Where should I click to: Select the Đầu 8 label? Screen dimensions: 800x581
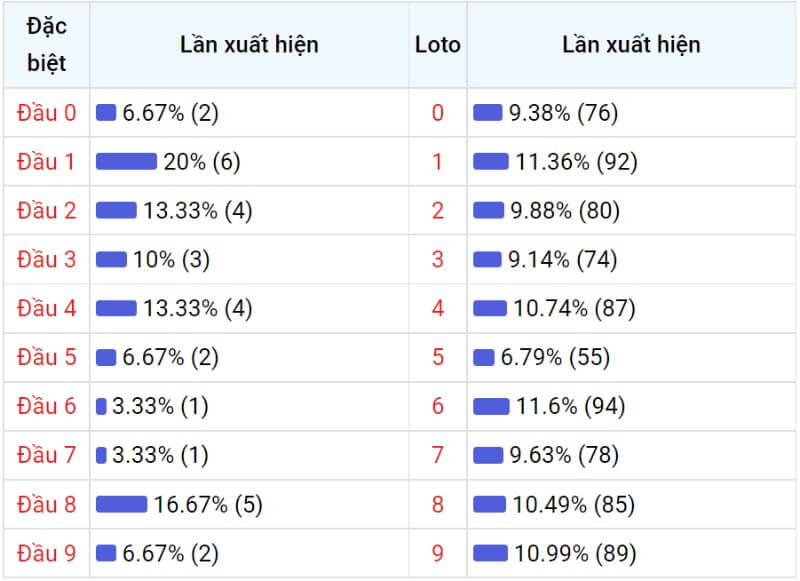tap(46, 504)
